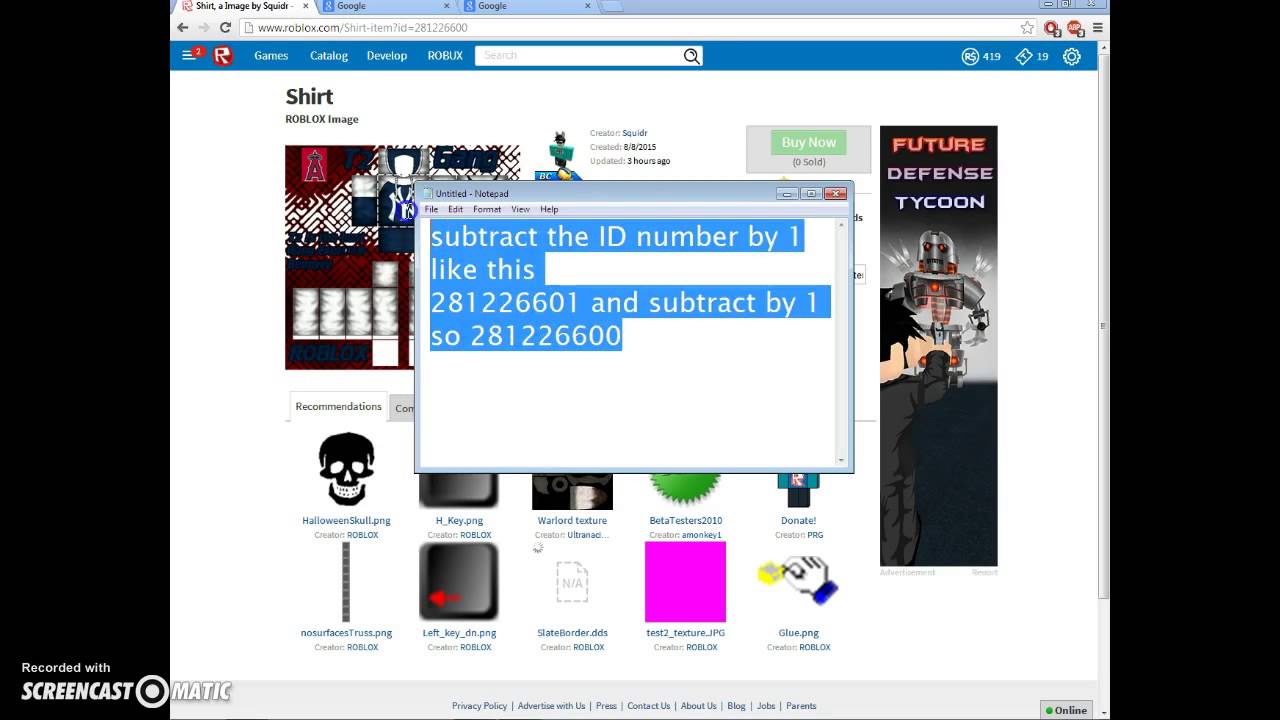Image resolution: width=1280 pixels, height=720 pixels.
Task: Open the Blog footer link
Action: click(736, 706)
